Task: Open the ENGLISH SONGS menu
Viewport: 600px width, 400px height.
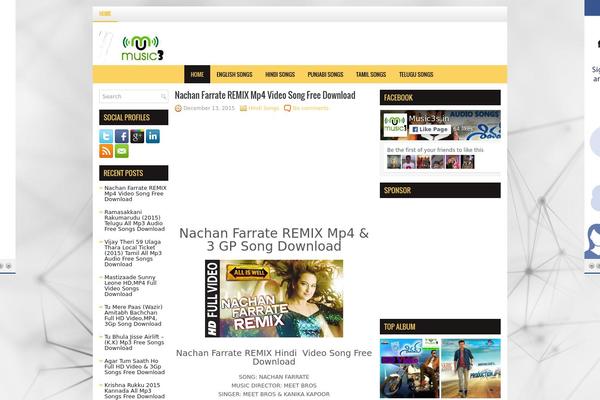Action: (234, 74)
